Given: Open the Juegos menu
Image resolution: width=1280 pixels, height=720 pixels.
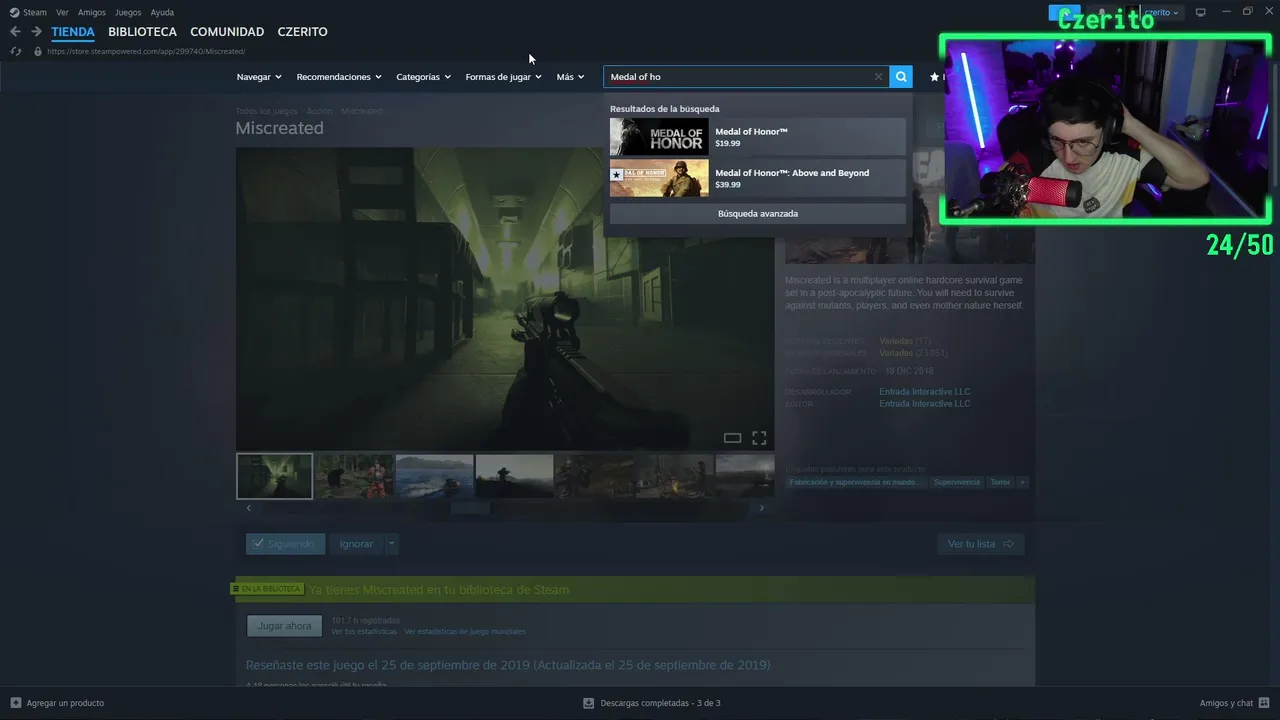Looking at the screenshot, I should [x=128, y=12].
